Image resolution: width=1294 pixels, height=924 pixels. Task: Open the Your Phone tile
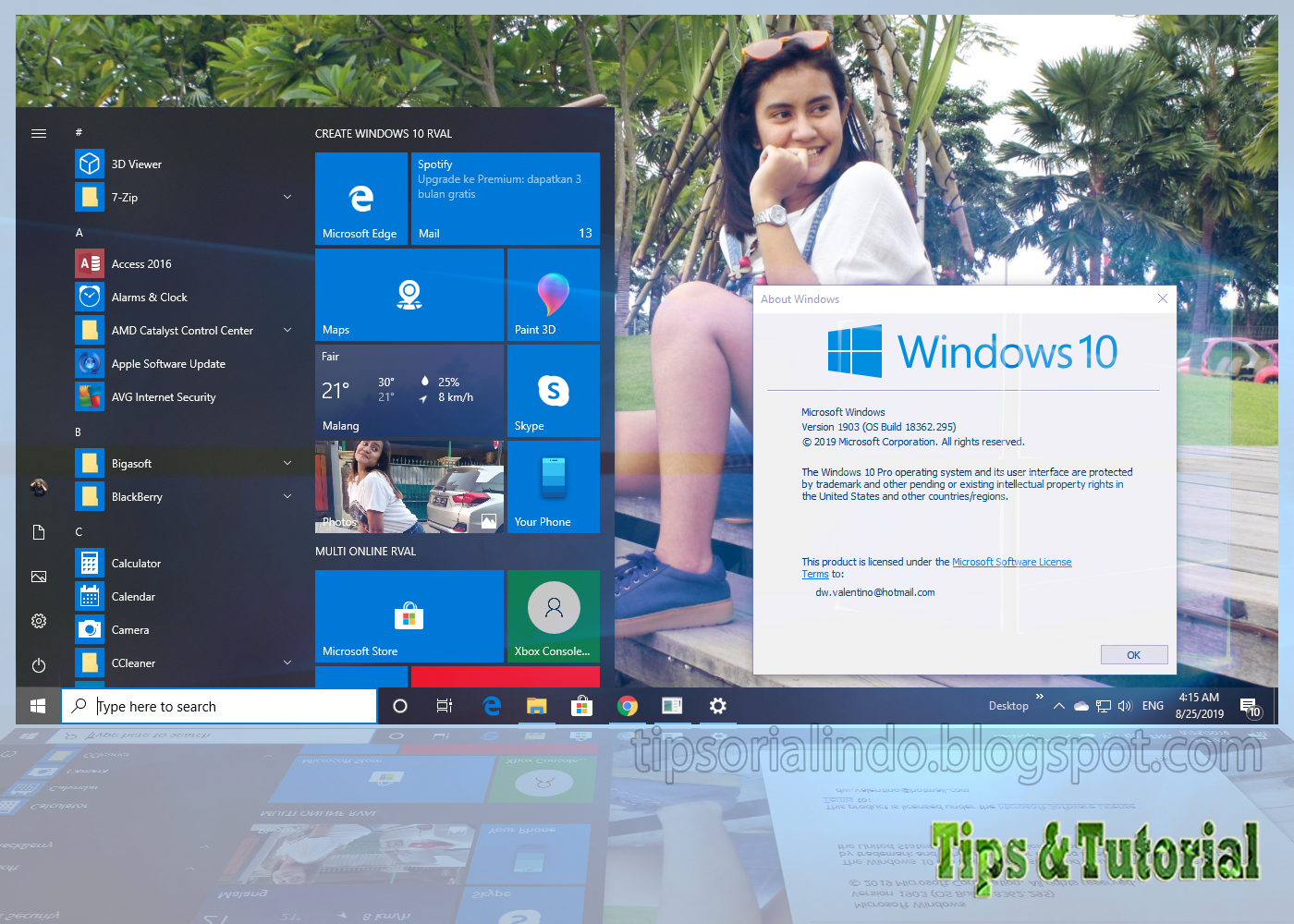coord(554,487)
